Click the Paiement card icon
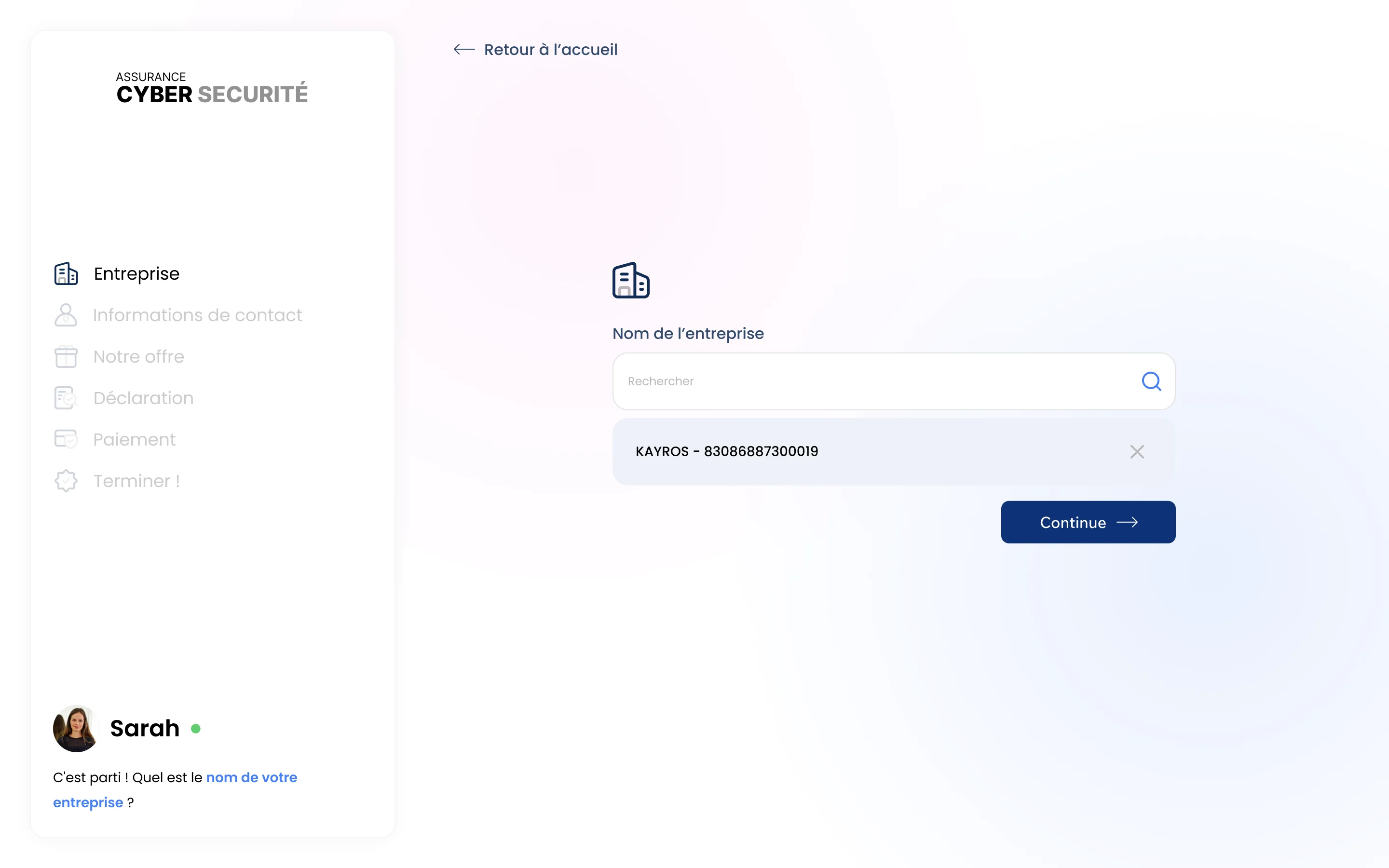Image resolution: width=1389 pixels, height=868 pixels. [x=66, y=439]
